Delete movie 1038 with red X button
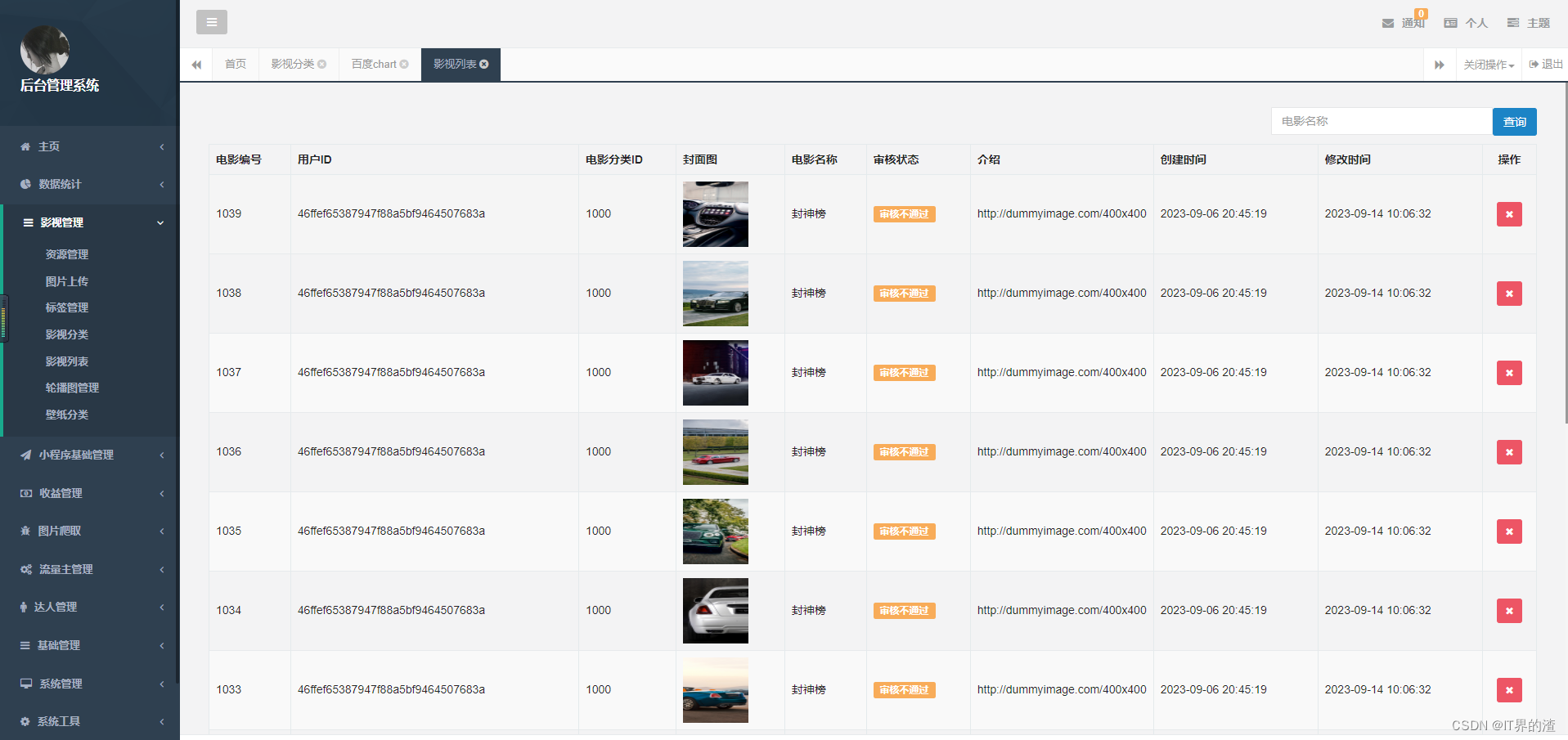 click(x=1509, y=294)
